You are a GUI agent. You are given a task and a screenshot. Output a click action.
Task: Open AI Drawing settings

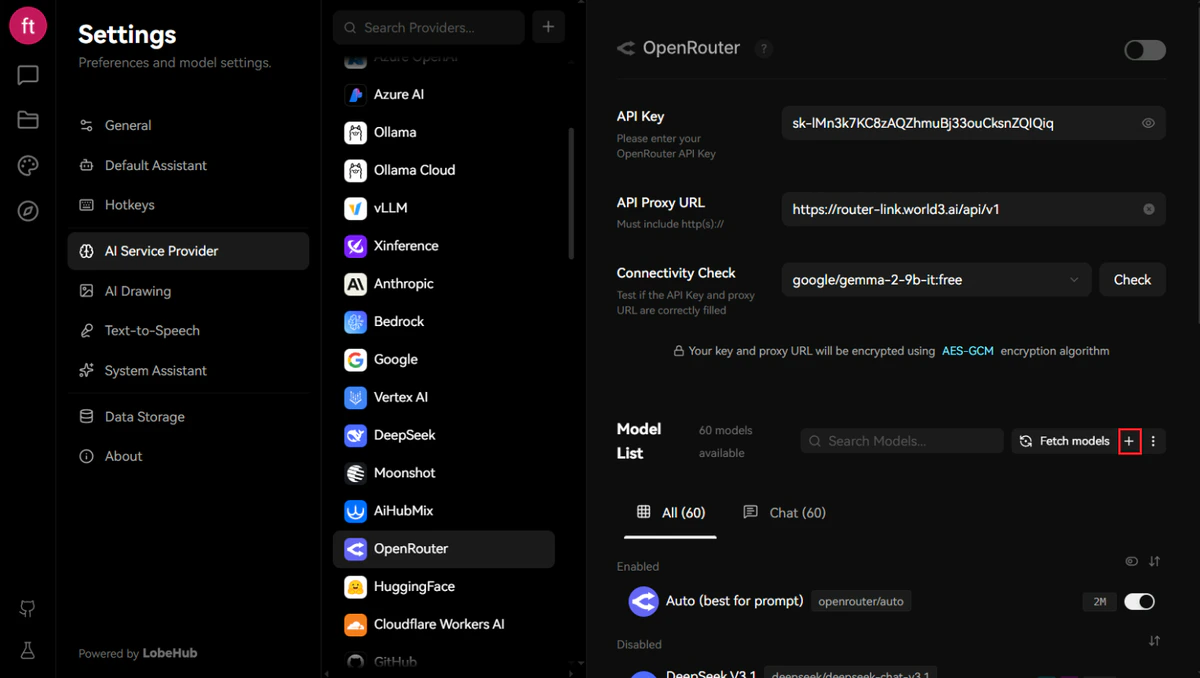188,291
